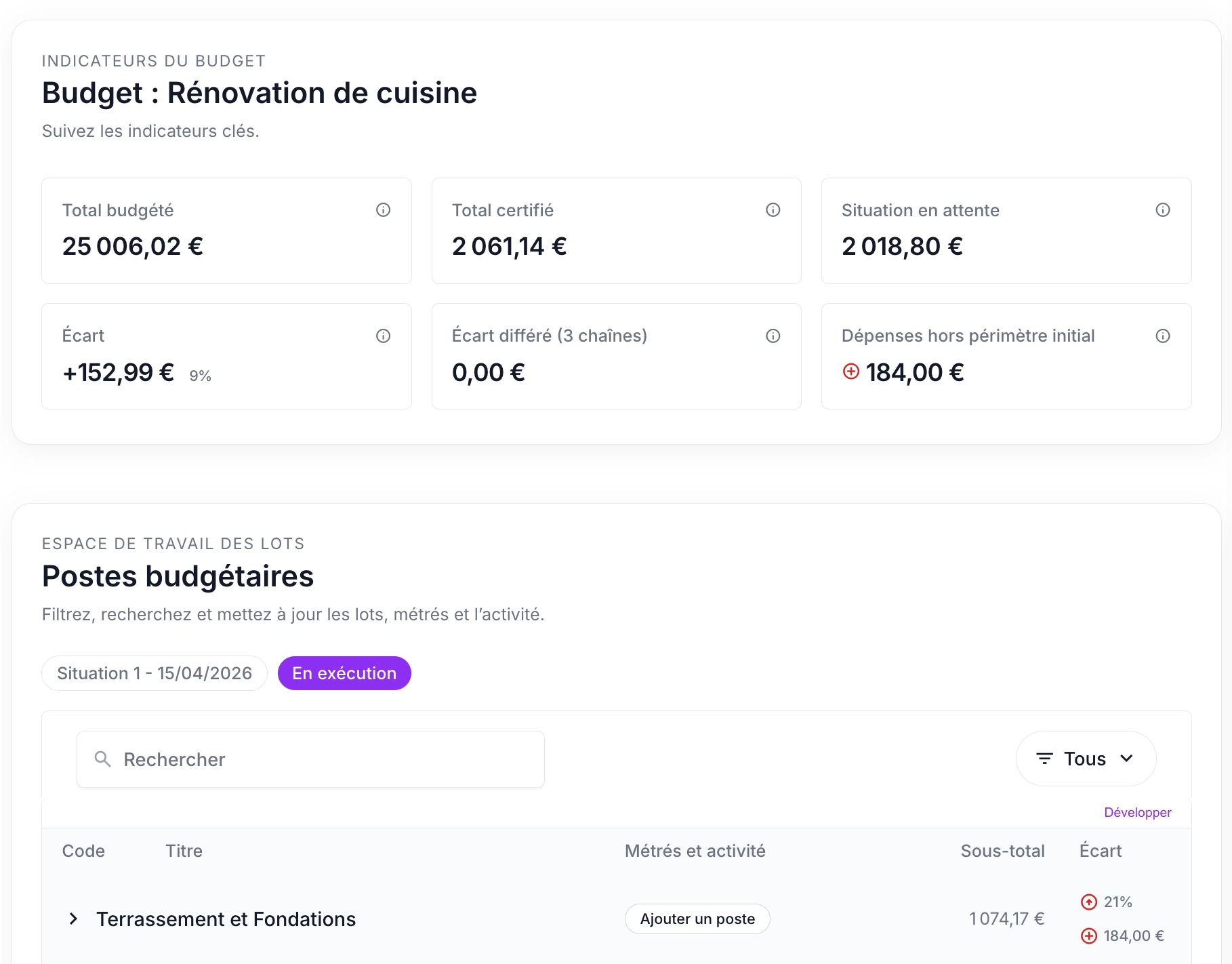Click the filter icon next to Tous

tap(1044, 759)
